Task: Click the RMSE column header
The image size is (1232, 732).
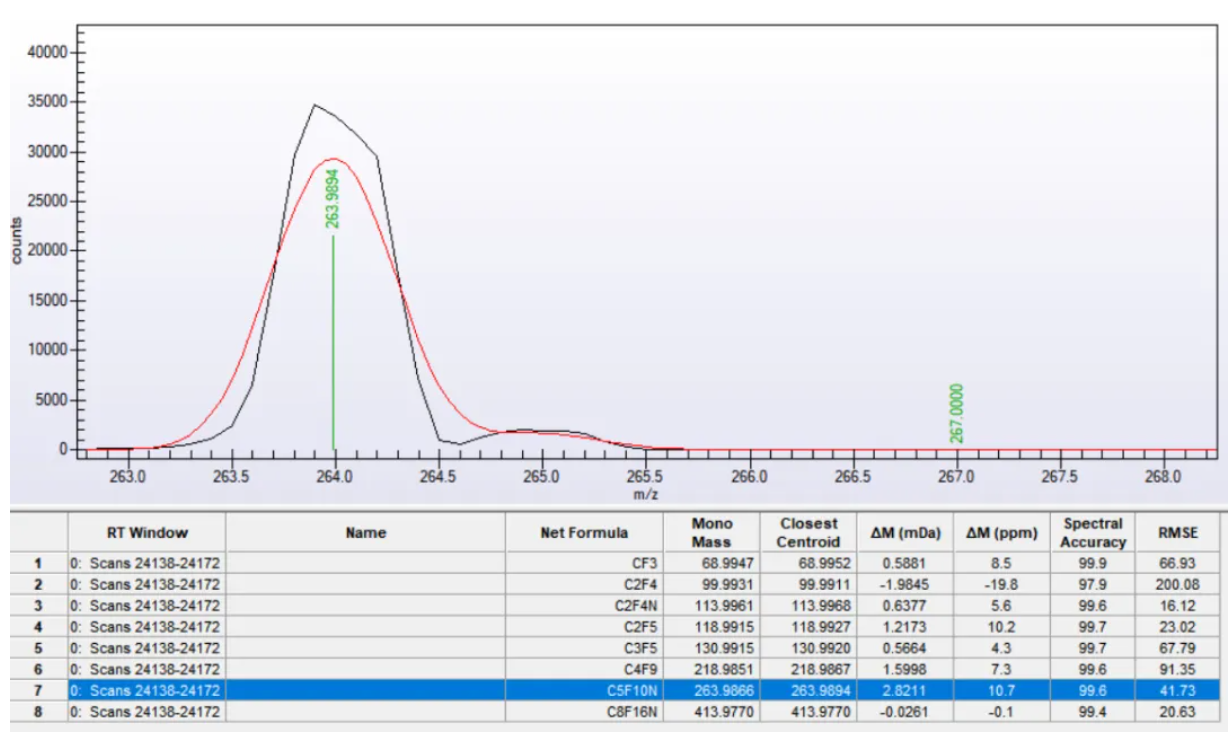Action: (1179, 533)
